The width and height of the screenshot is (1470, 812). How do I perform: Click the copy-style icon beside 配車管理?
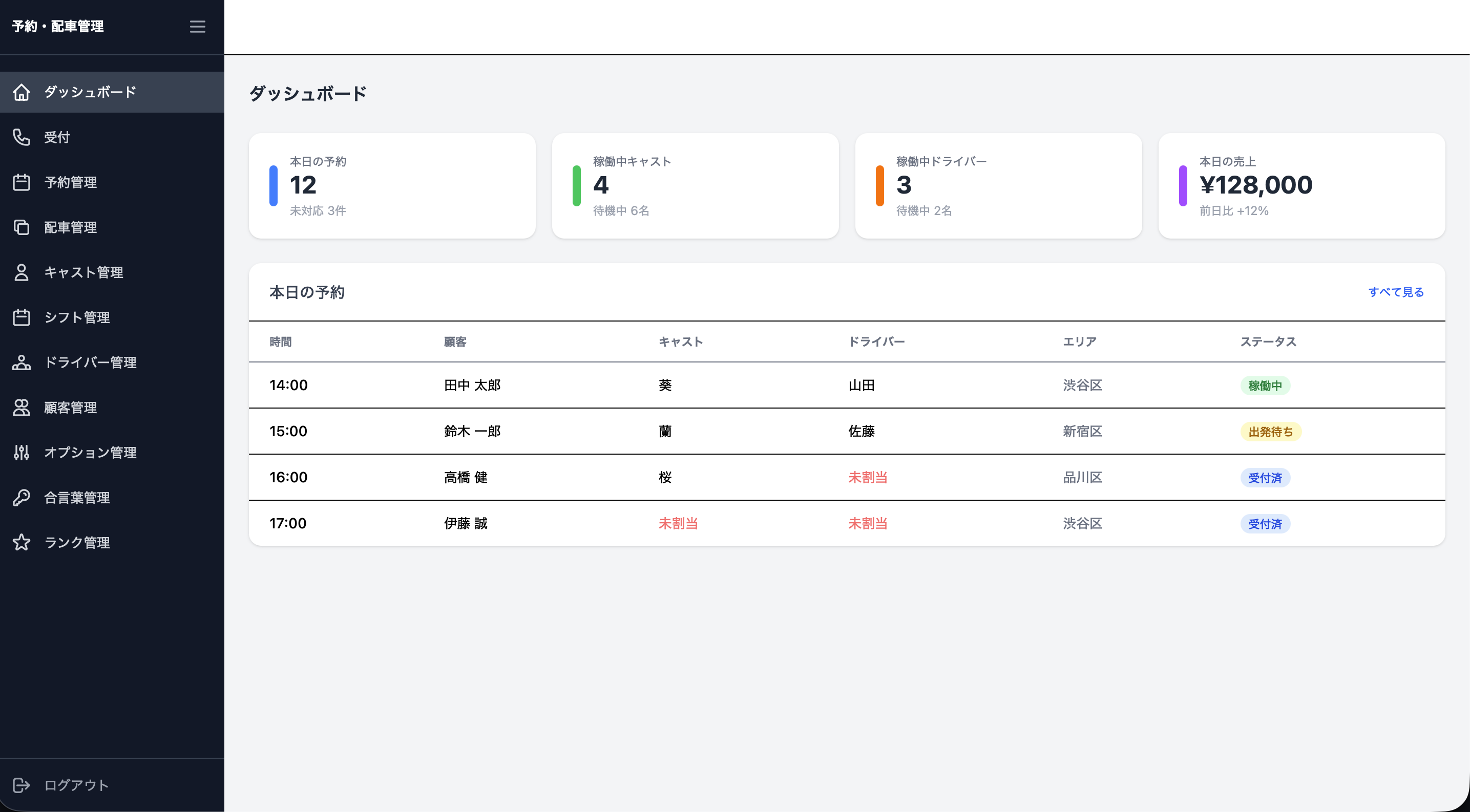[x=22, y=227]
